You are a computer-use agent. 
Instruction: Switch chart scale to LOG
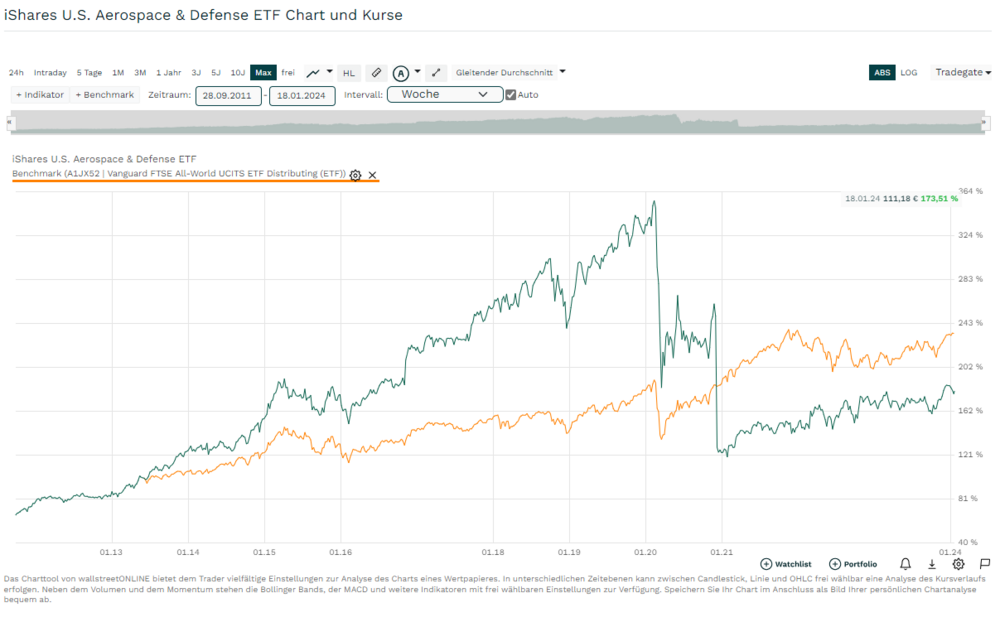[x=909, y=73]
